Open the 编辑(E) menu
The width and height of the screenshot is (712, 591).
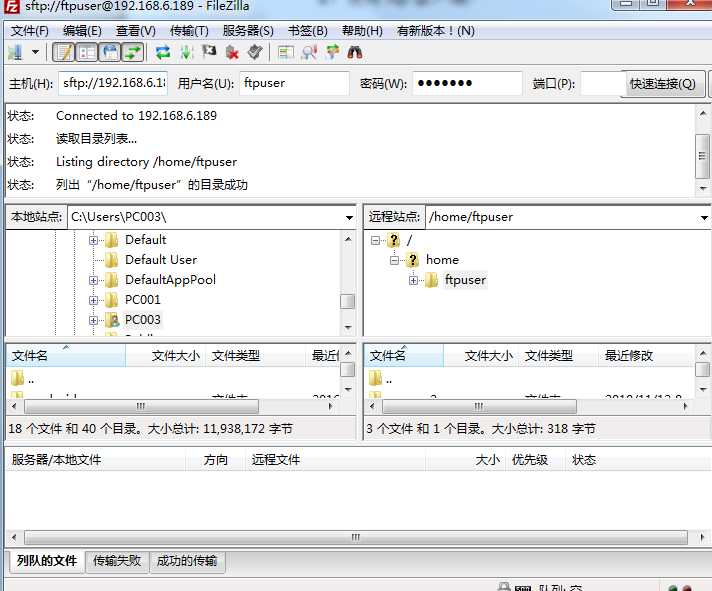point(82,31)
